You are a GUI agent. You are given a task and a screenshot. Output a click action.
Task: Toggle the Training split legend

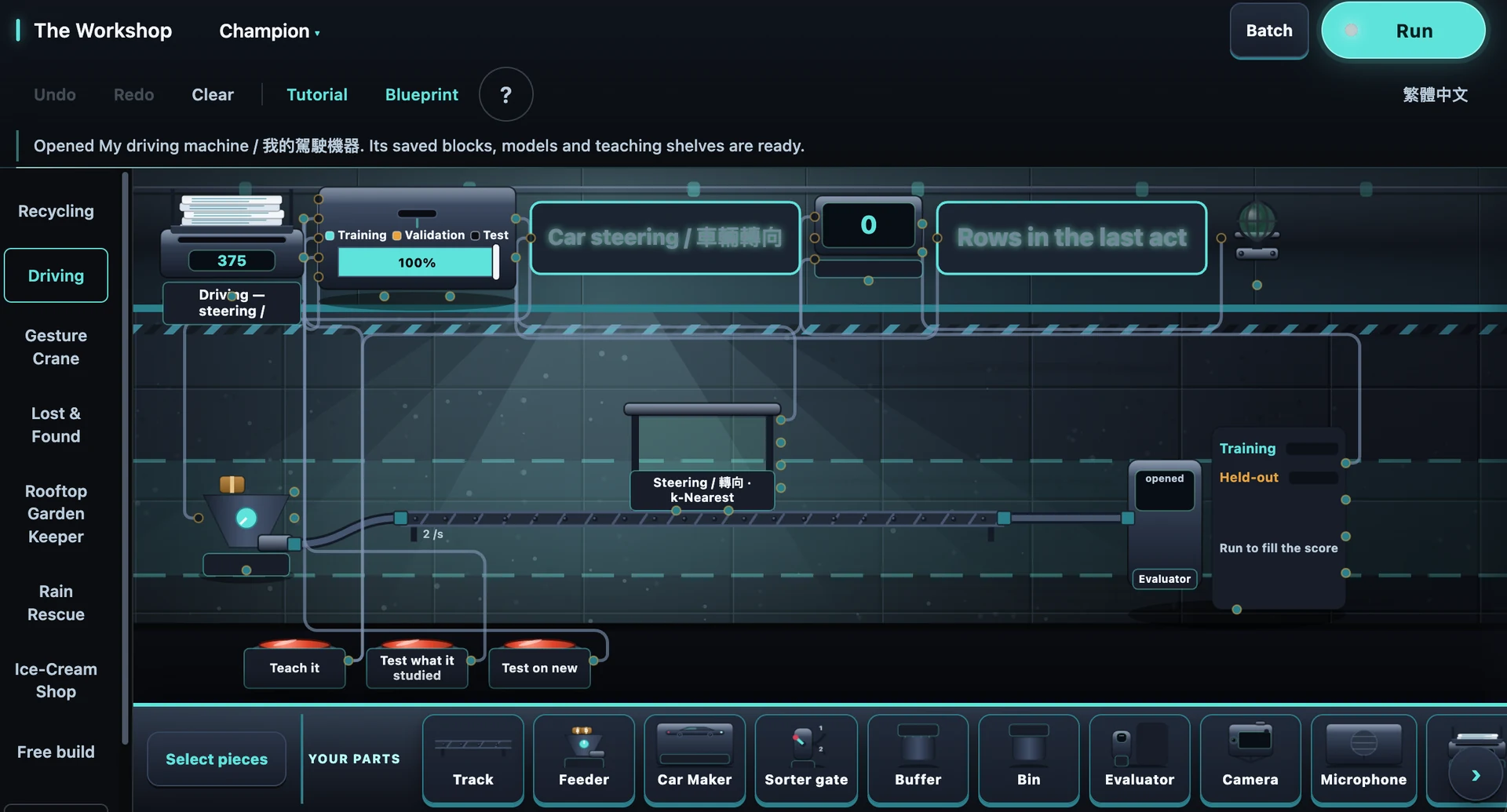tap(356, 235)
